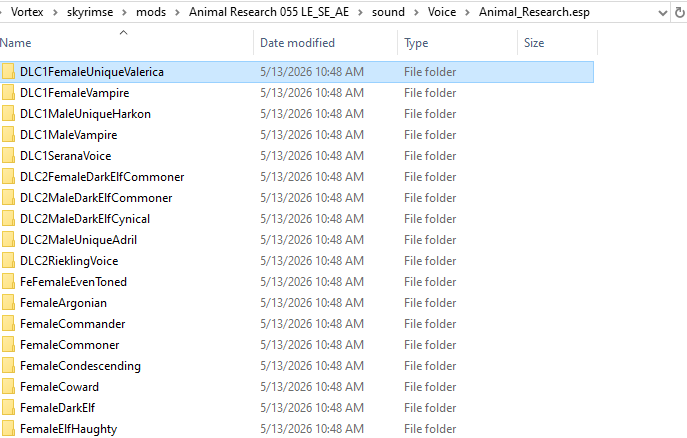Expand the chevron after skyrimse breadcrumb
The image size is (687, 438).
(x=124, y=13)
